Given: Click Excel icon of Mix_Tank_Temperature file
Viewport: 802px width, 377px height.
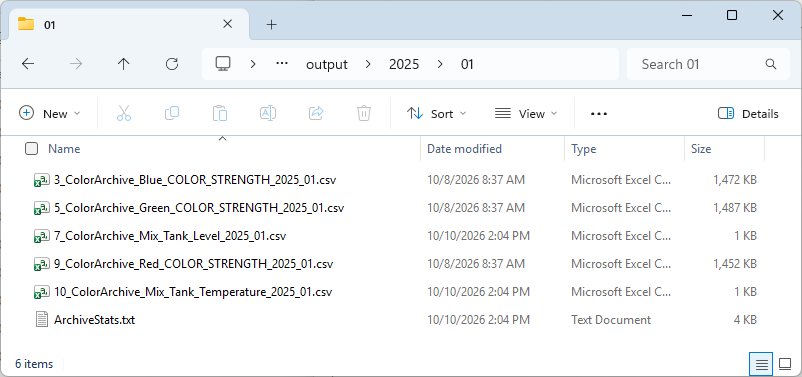Looking at the screenshot, I should point(41,292).
